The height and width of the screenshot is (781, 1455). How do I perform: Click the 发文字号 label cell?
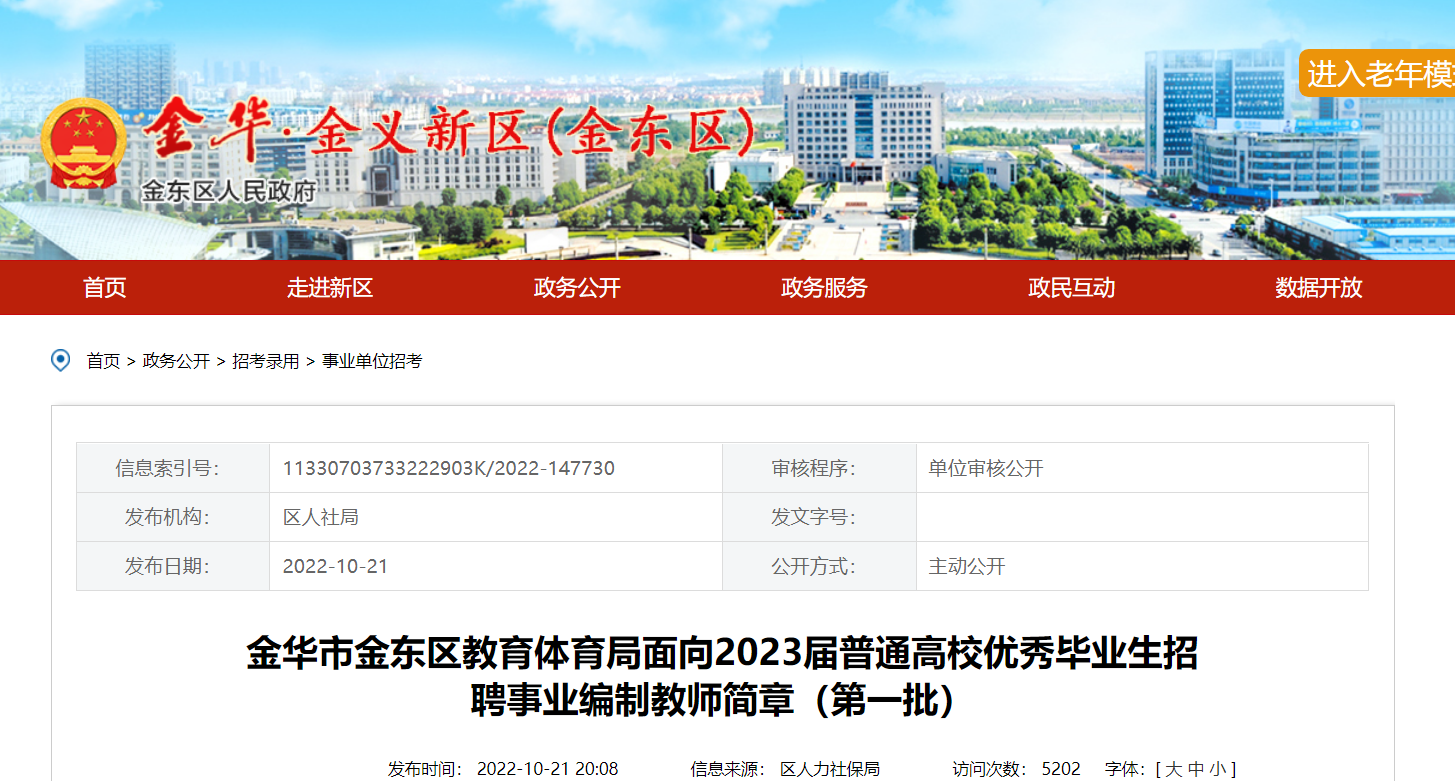[819, 517]
